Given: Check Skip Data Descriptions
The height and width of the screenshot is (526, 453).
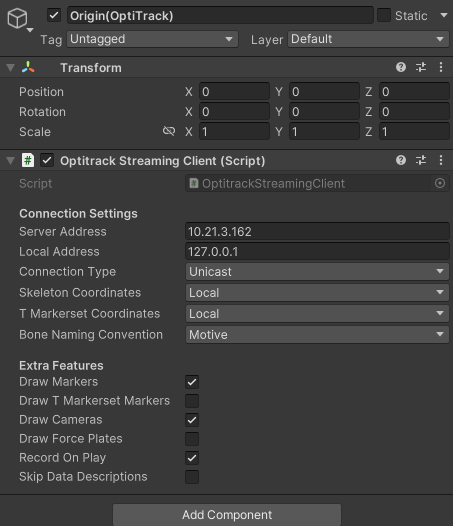Looking at the screenshot, I should coord(192,477).
